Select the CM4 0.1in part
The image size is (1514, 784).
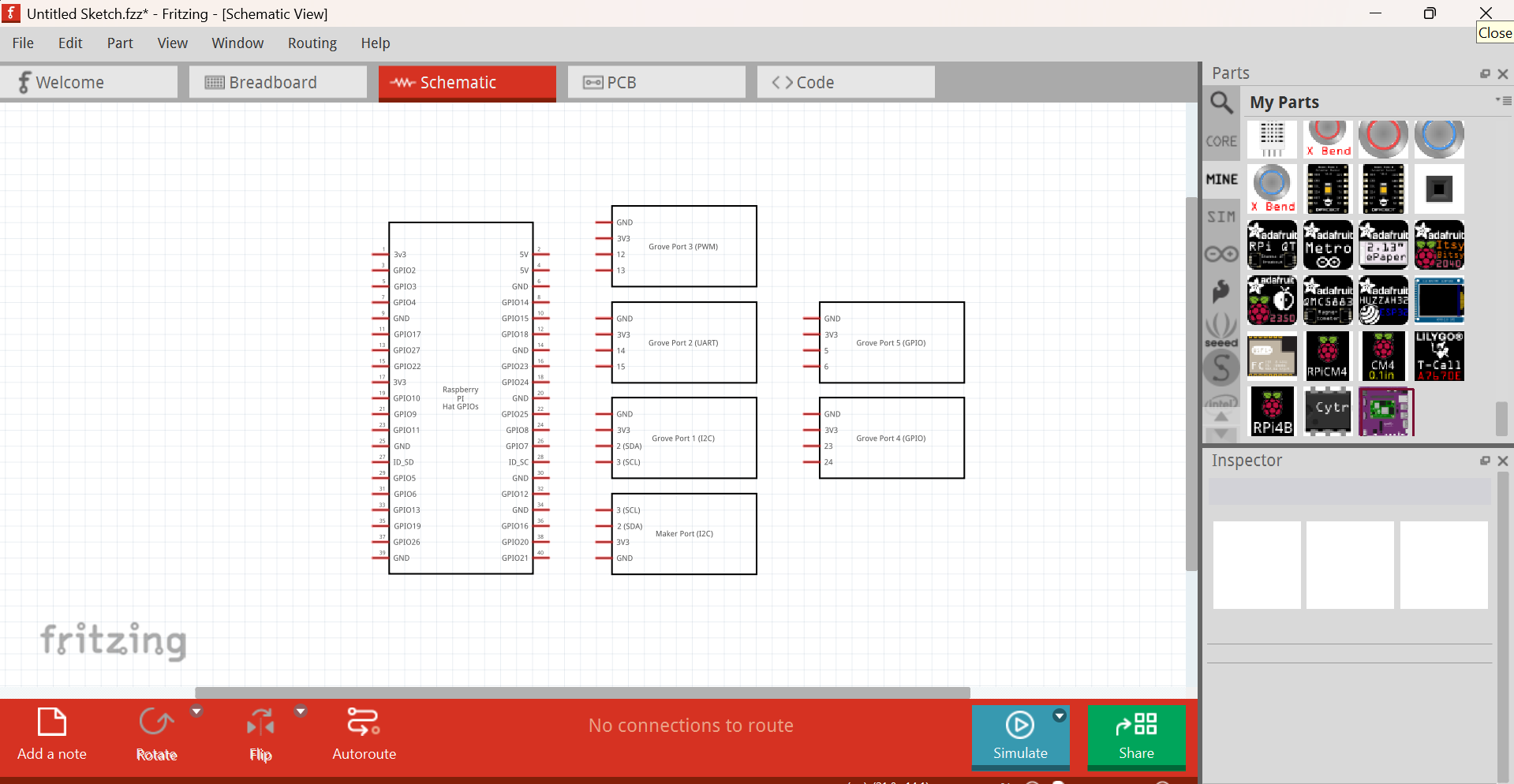pyautogui.click(x=1383, y=356)
